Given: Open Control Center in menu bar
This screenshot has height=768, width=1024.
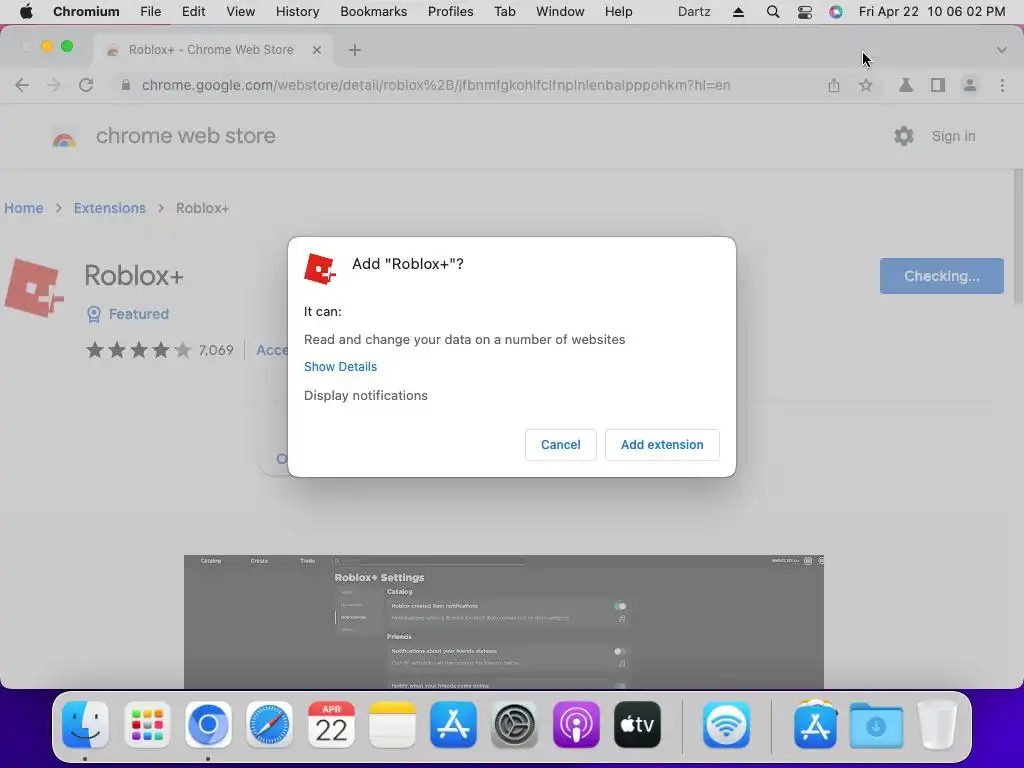Looking at the screenshot, I should [805, 12].
